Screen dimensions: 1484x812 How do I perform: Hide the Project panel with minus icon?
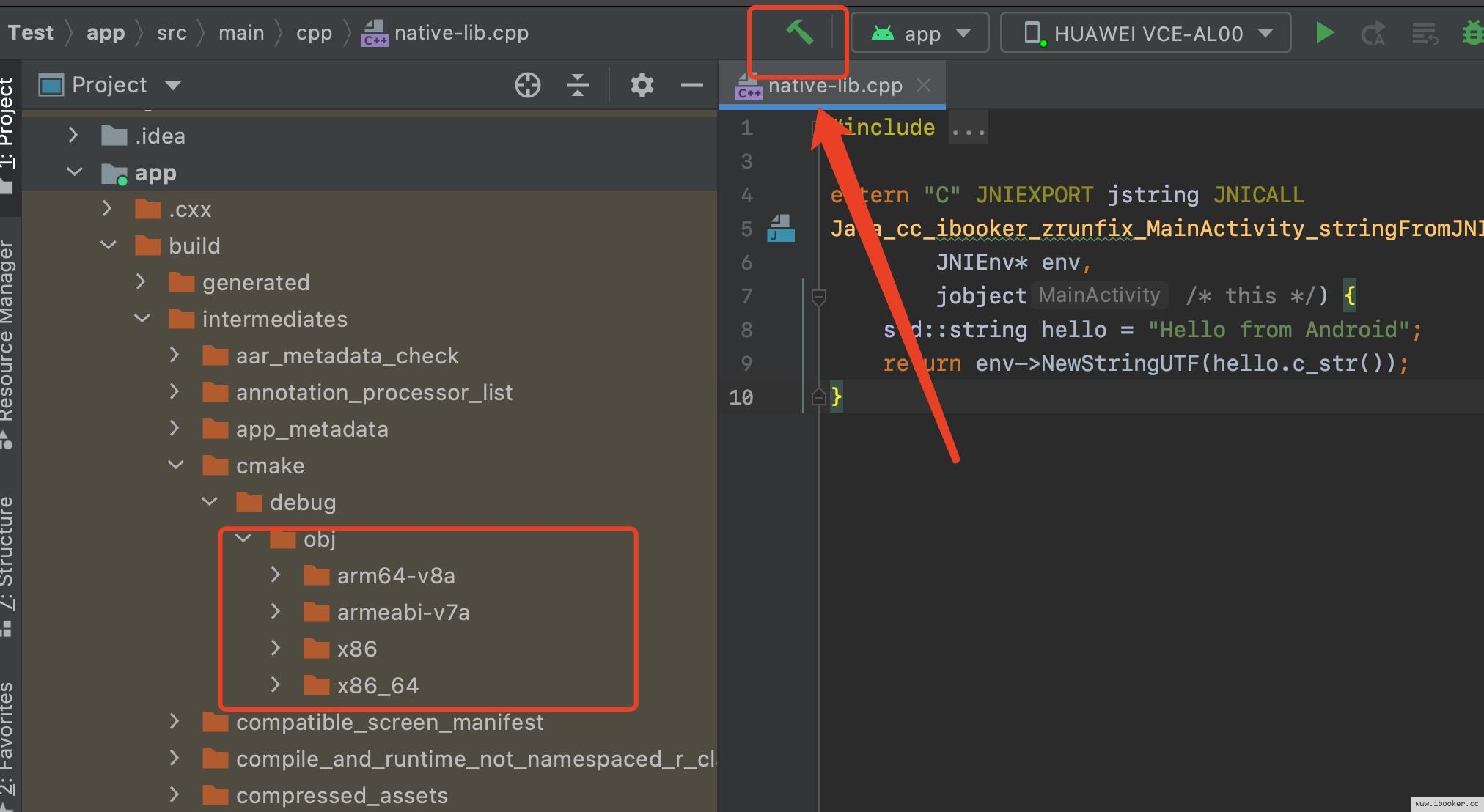click(x=691, y=85)
